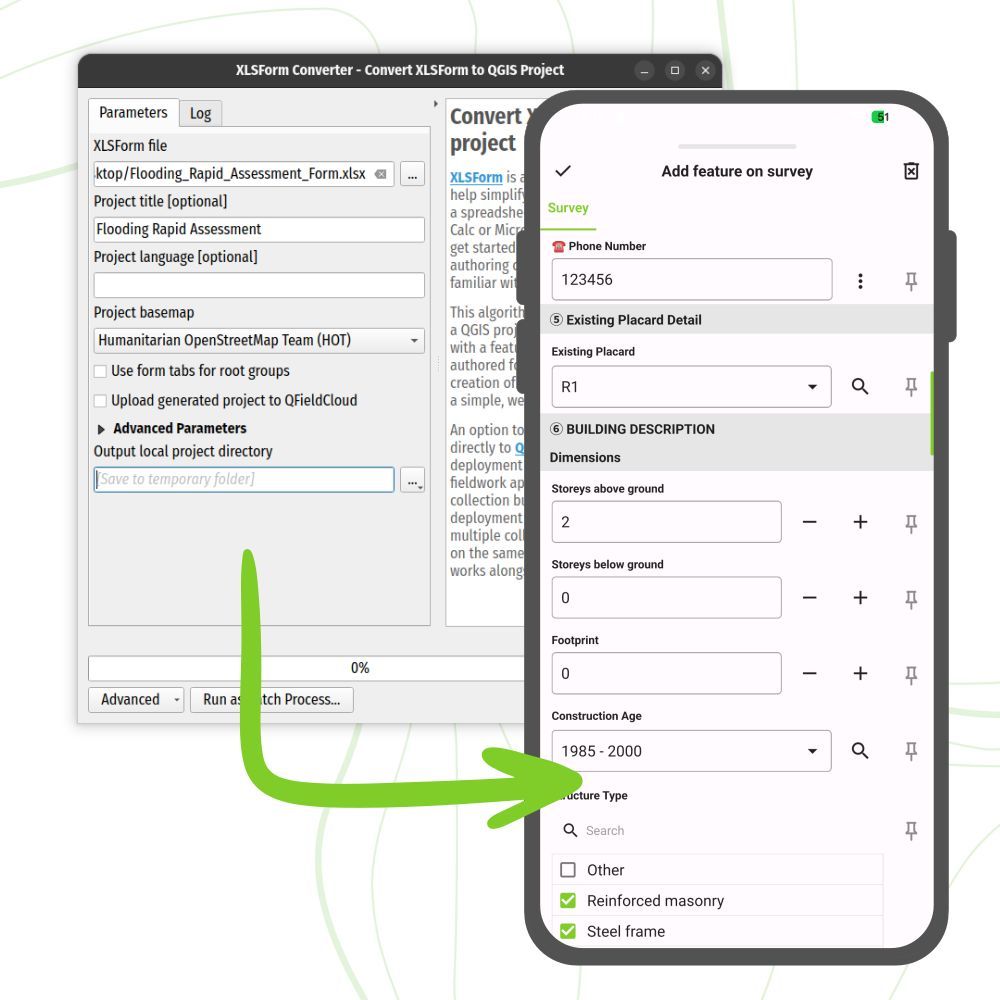This screenshot has width=1000, height=1000.
Task: Edit the Project title field
Action: [259, 230]
